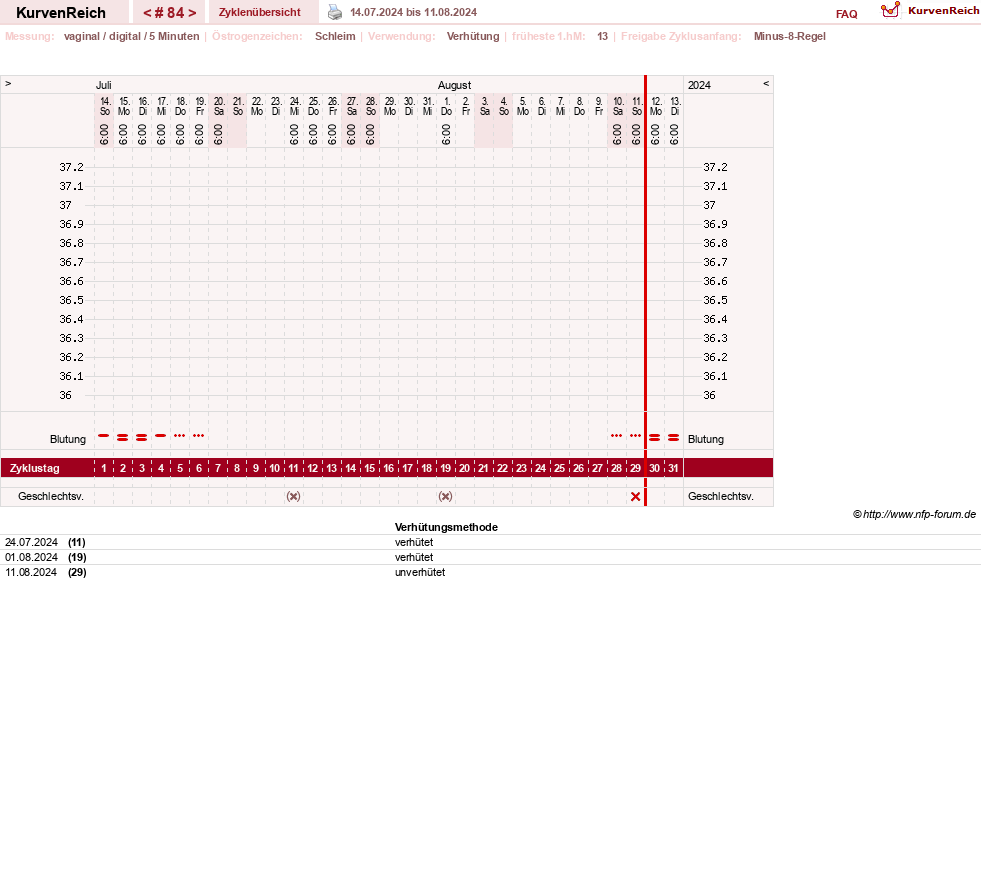Click bleeding mark on cycle day 4
Viewport: 981px width, 886px height.
pyautogui.click(x=161, y=435)
